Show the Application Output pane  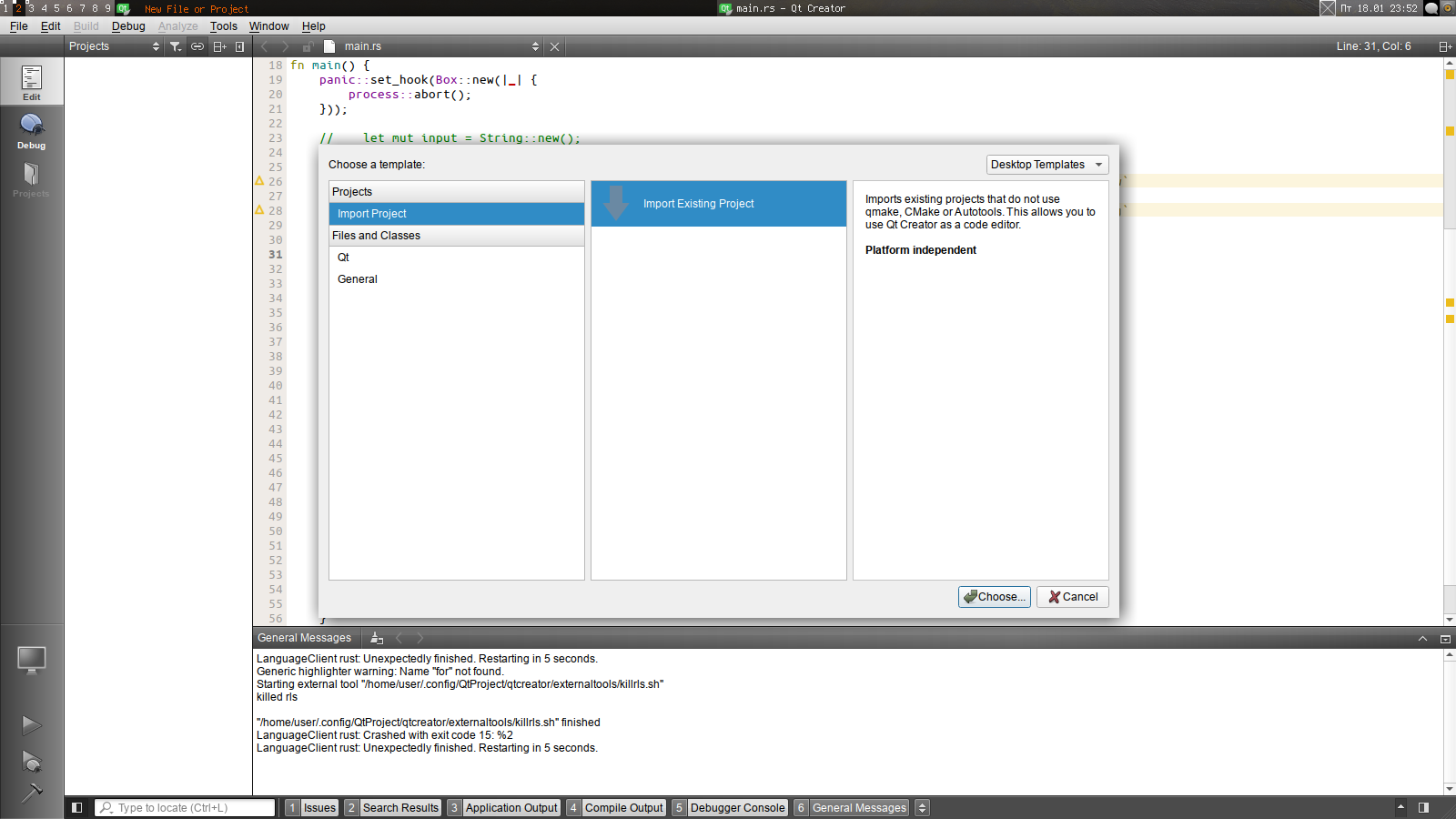point(503,807)
